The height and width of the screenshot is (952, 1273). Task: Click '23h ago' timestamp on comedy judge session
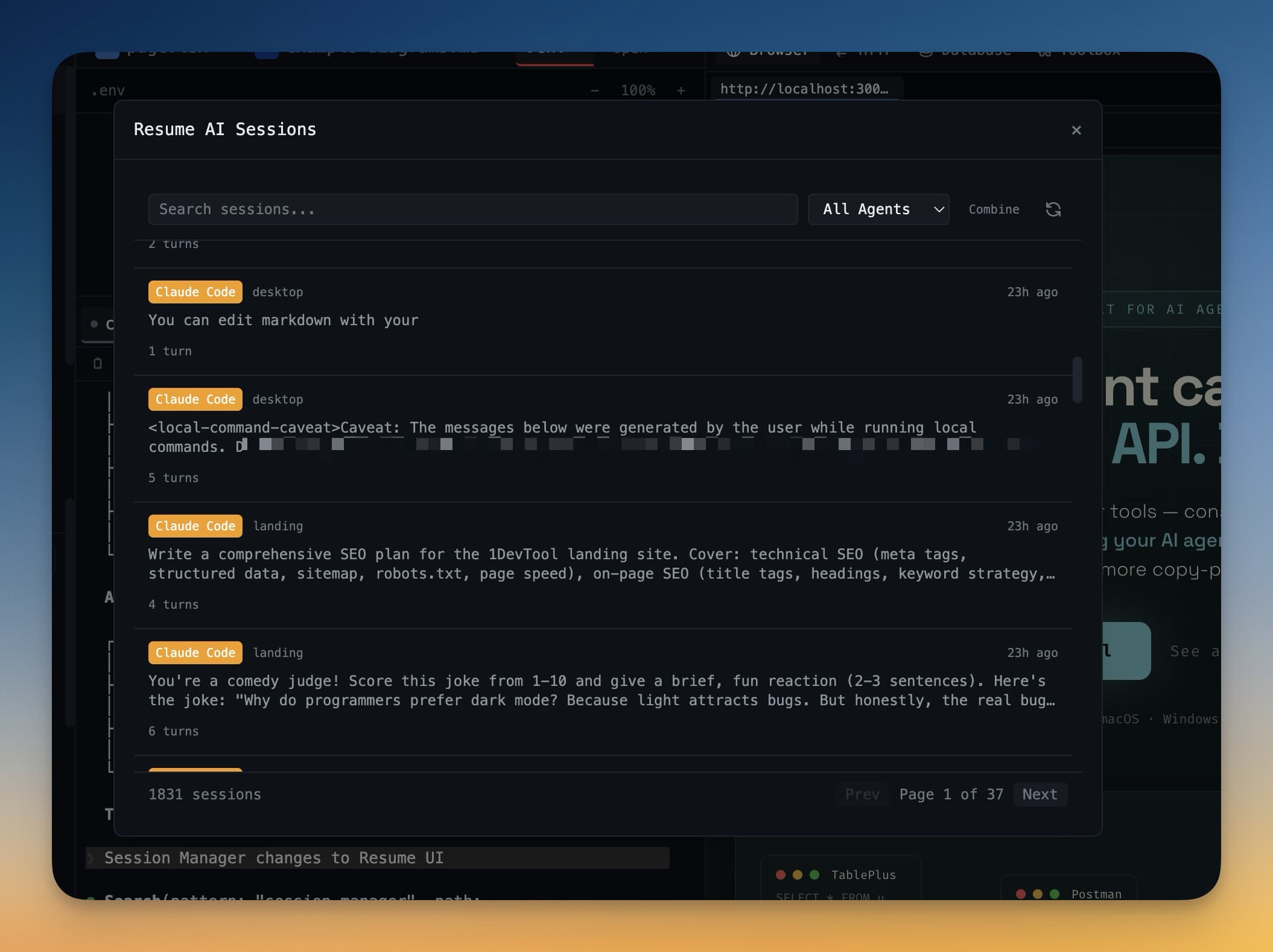click(1032, 653)
